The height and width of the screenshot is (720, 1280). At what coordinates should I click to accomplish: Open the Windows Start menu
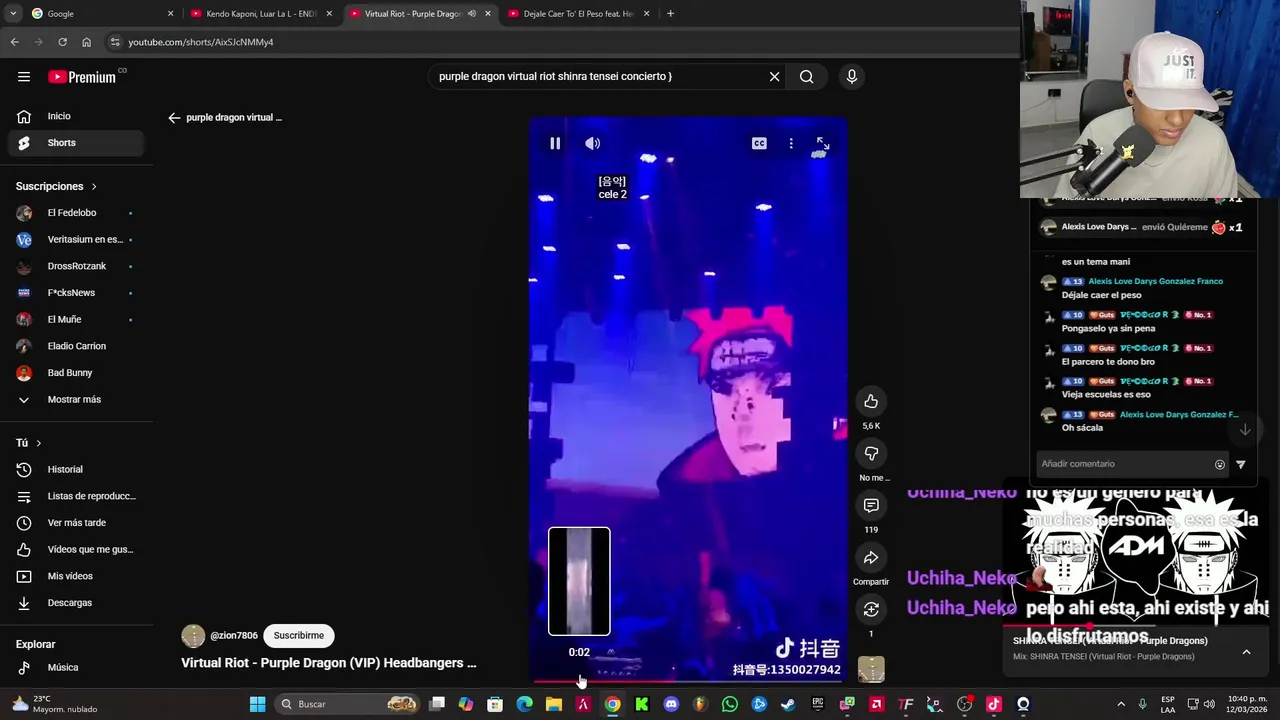point(257,704)
